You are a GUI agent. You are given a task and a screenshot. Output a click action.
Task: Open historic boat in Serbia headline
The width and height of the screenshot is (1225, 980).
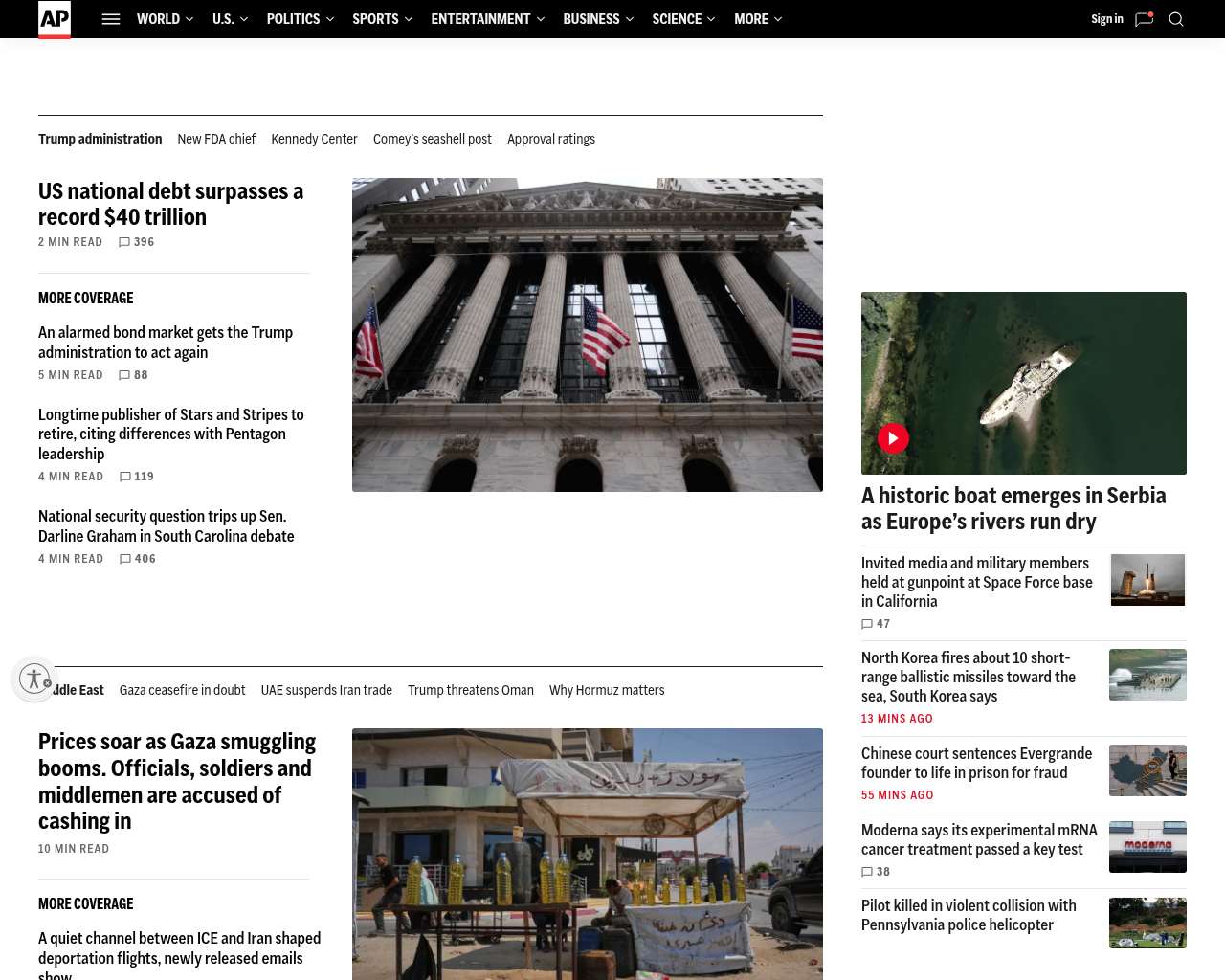tap(1013, 508)
